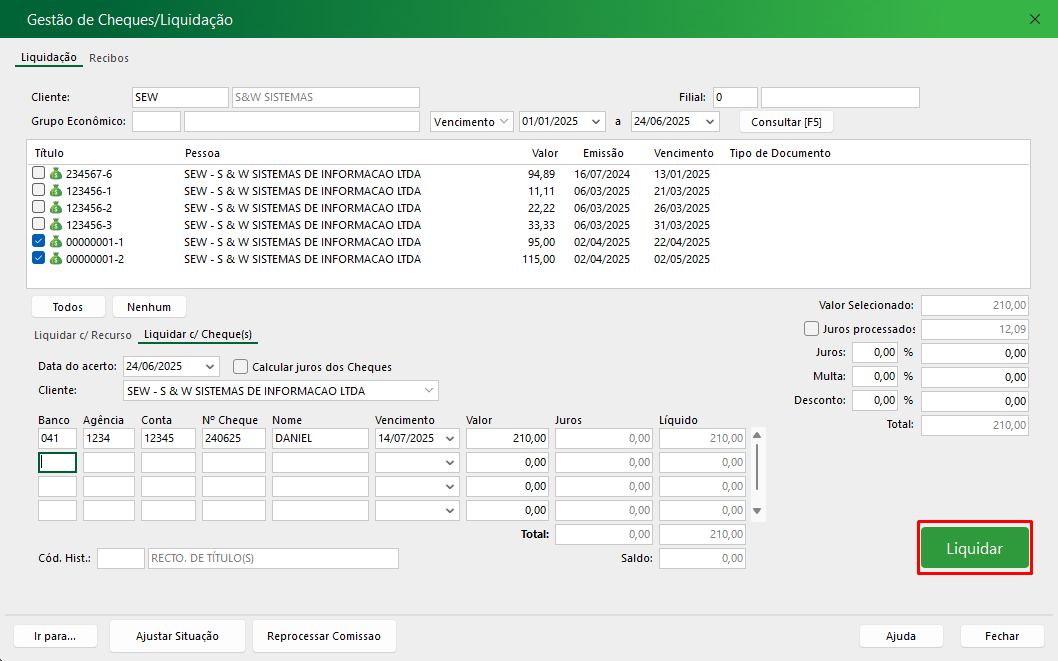Expand the Data do acerto date picker

(209, 367)
